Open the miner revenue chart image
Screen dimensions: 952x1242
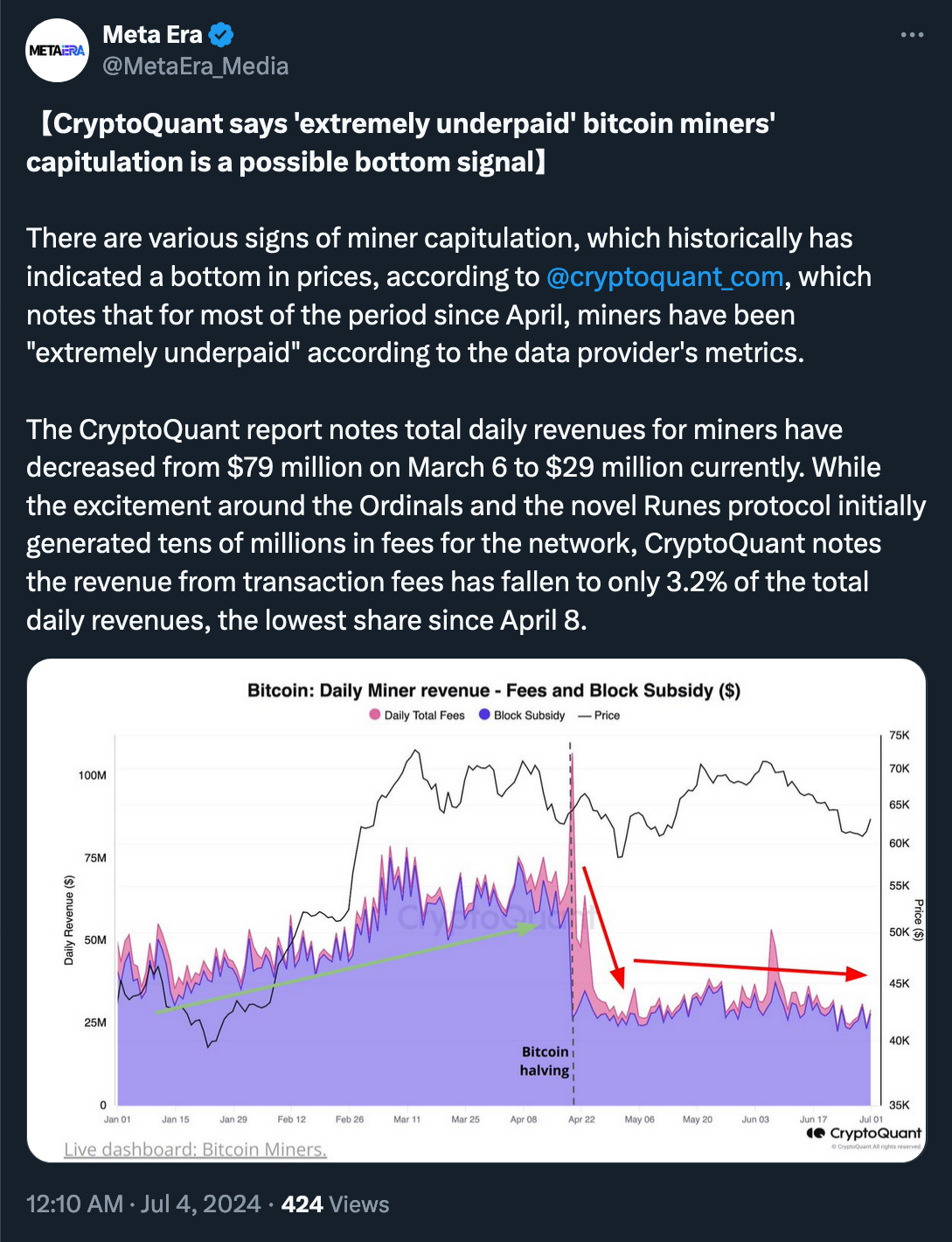point(476,910)
